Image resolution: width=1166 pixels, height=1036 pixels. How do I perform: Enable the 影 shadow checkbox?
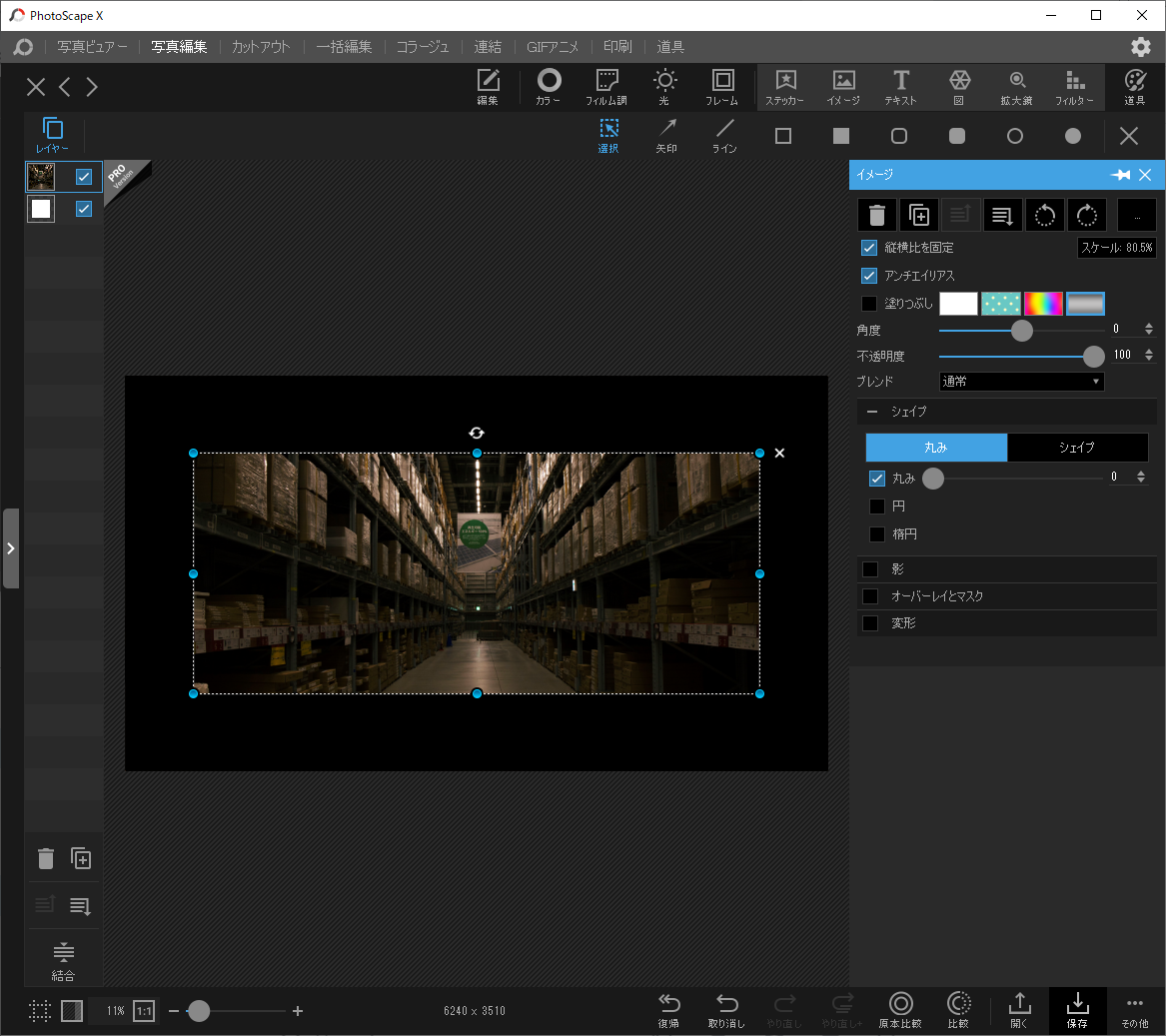(870, 569)
